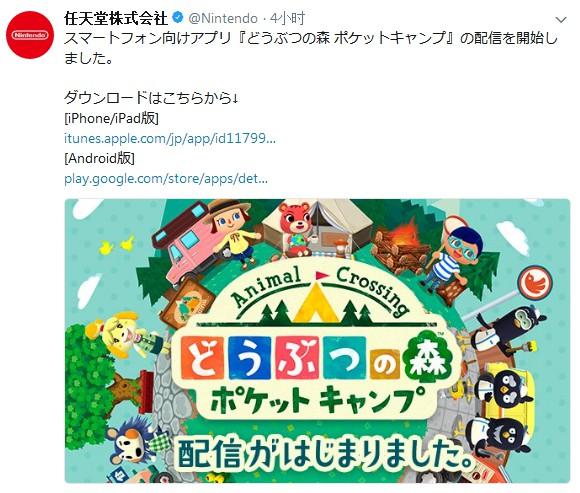
Task: Click the girl wearing straw hat
Action: 234,232
